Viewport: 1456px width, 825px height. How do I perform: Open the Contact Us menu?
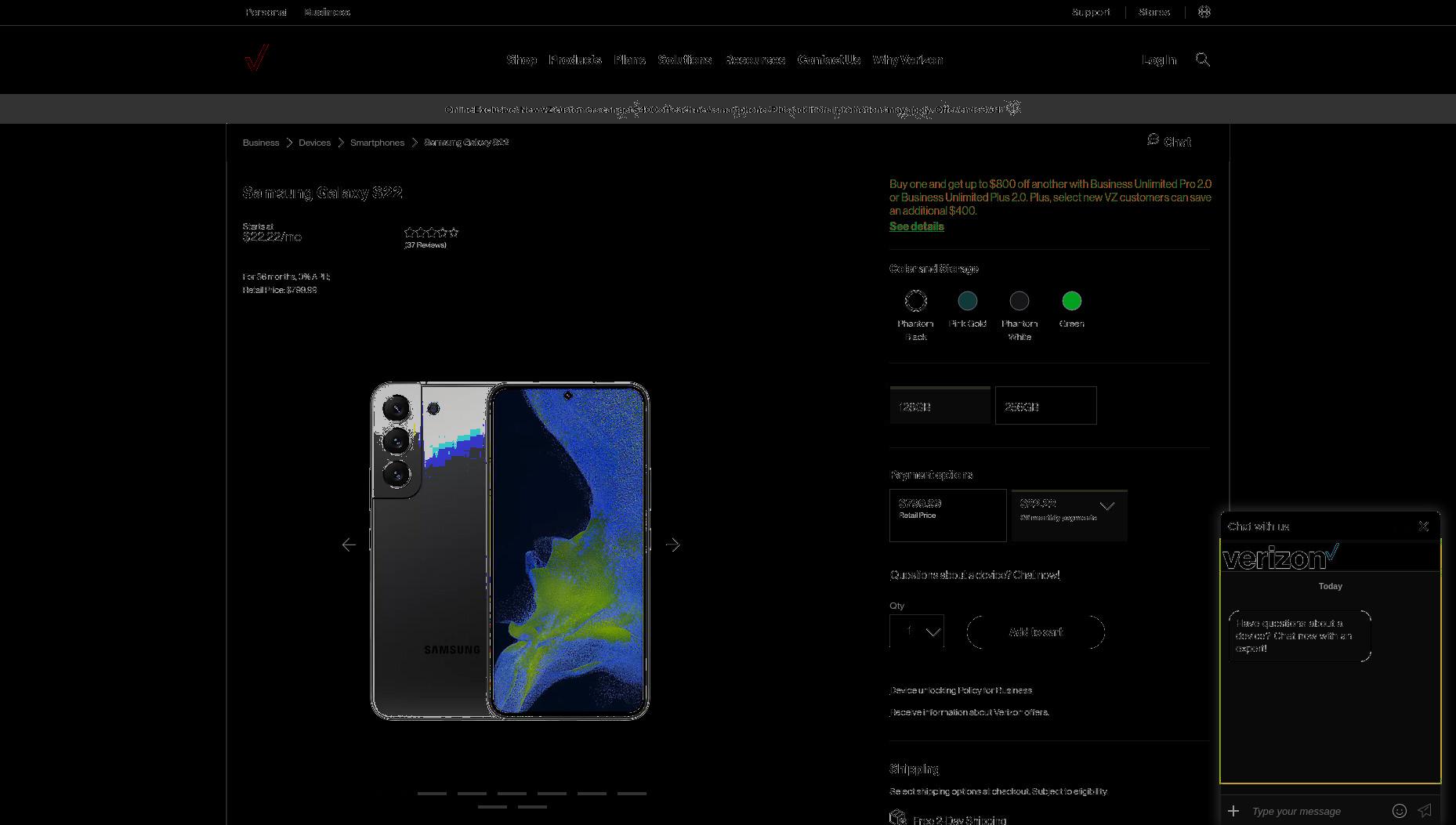click(x=829, y=60)
